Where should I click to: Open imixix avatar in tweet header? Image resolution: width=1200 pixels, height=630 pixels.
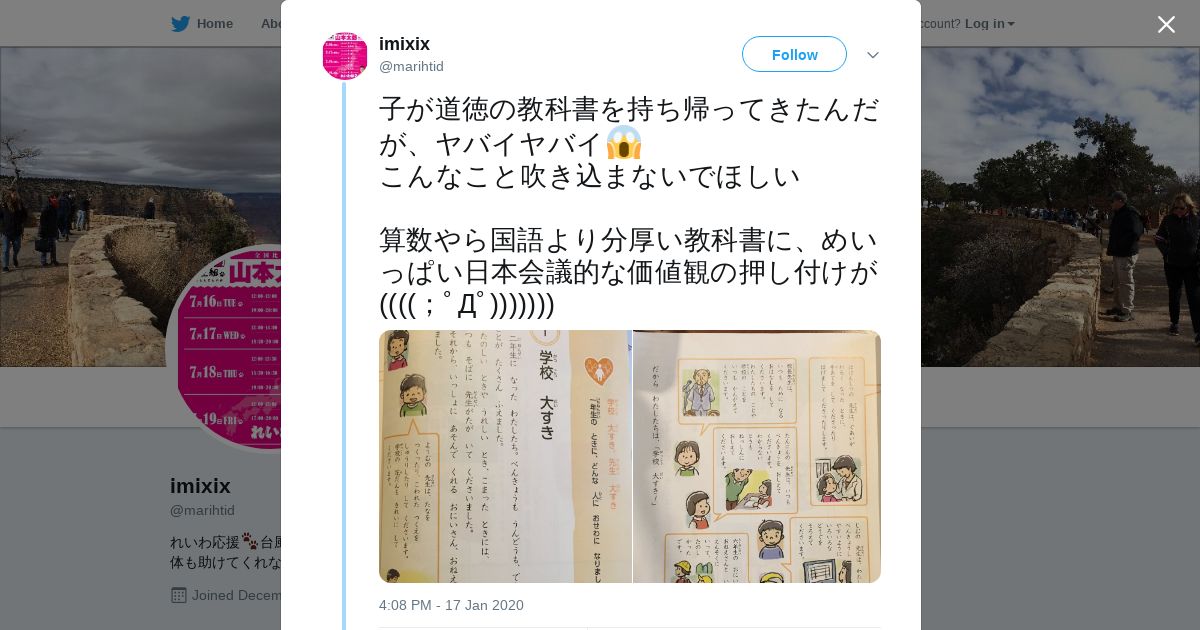345,56
